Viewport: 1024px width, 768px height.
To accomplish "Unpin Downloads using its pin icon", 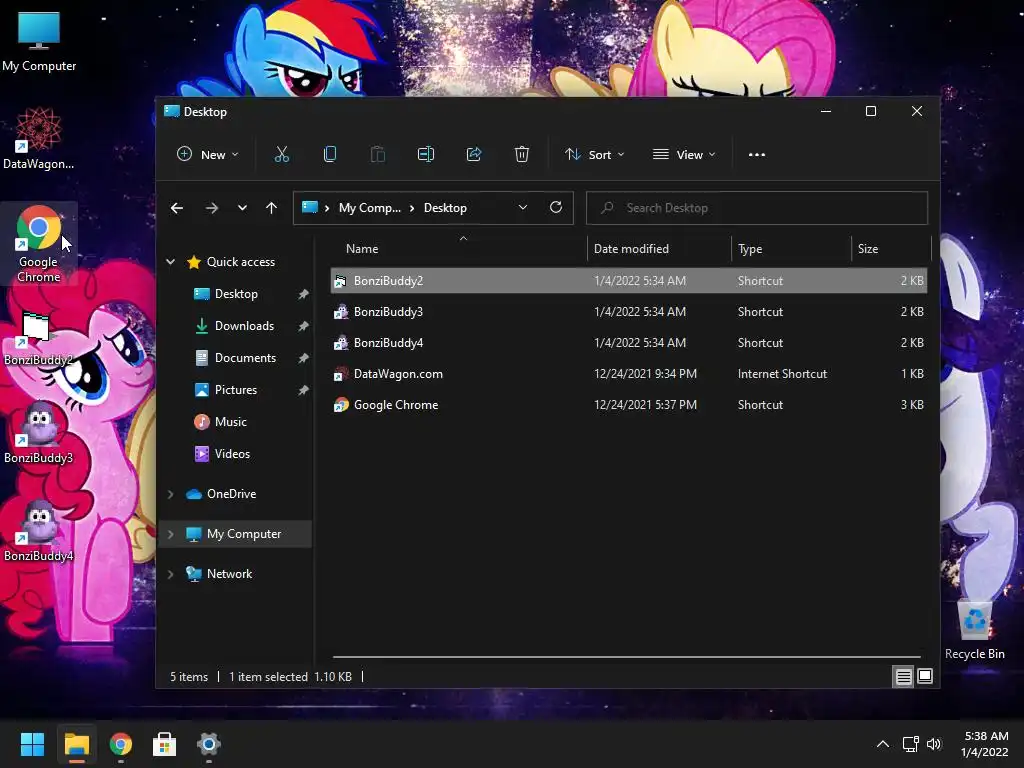I will pyautogui.click(x=303, y=326).
